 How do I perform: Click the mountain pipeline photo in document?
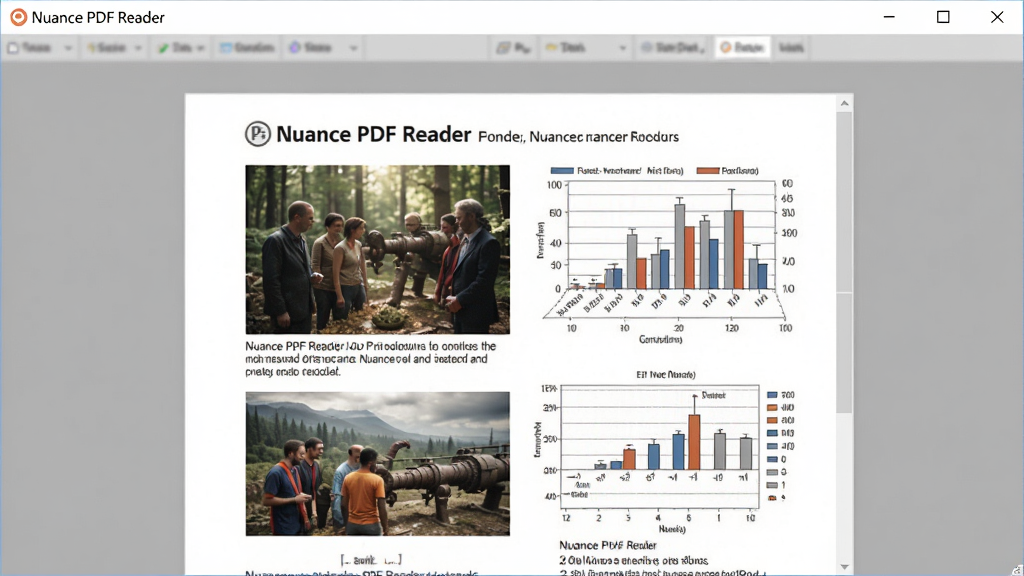pyautogui.click(x=377, y=464)
